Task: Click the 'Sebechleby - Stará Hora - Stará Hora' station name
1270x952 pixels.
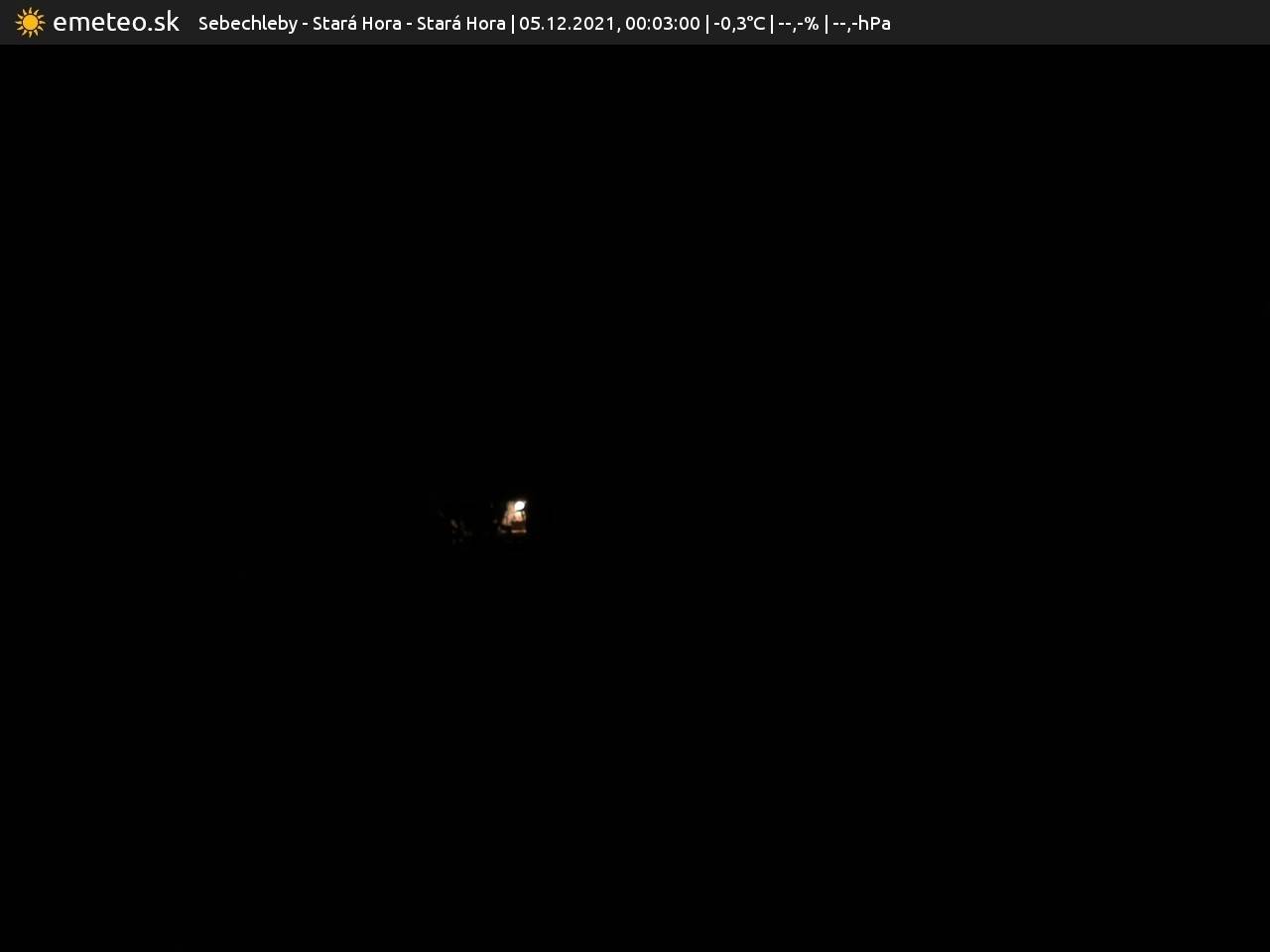Action: [x=352, y=23]
